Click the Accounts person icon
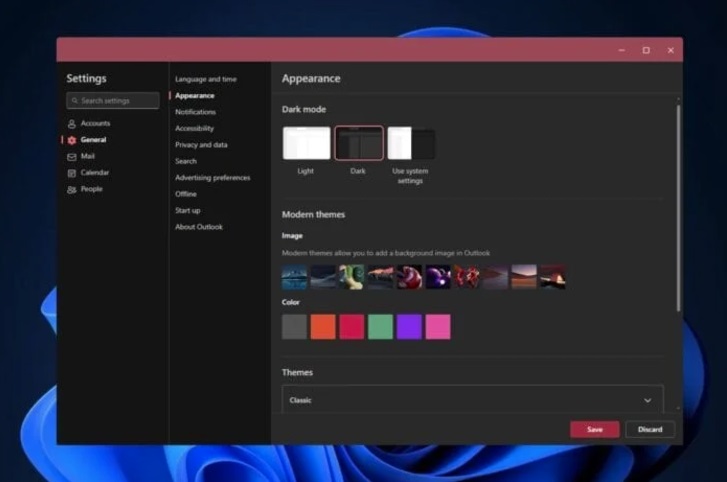The image size is (727, 482). point(71,124)
